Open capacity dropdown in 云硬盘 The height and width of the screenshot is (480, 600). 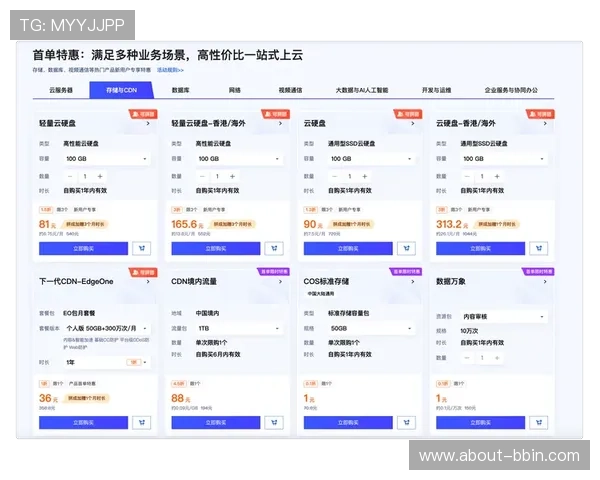click(372, 159)
